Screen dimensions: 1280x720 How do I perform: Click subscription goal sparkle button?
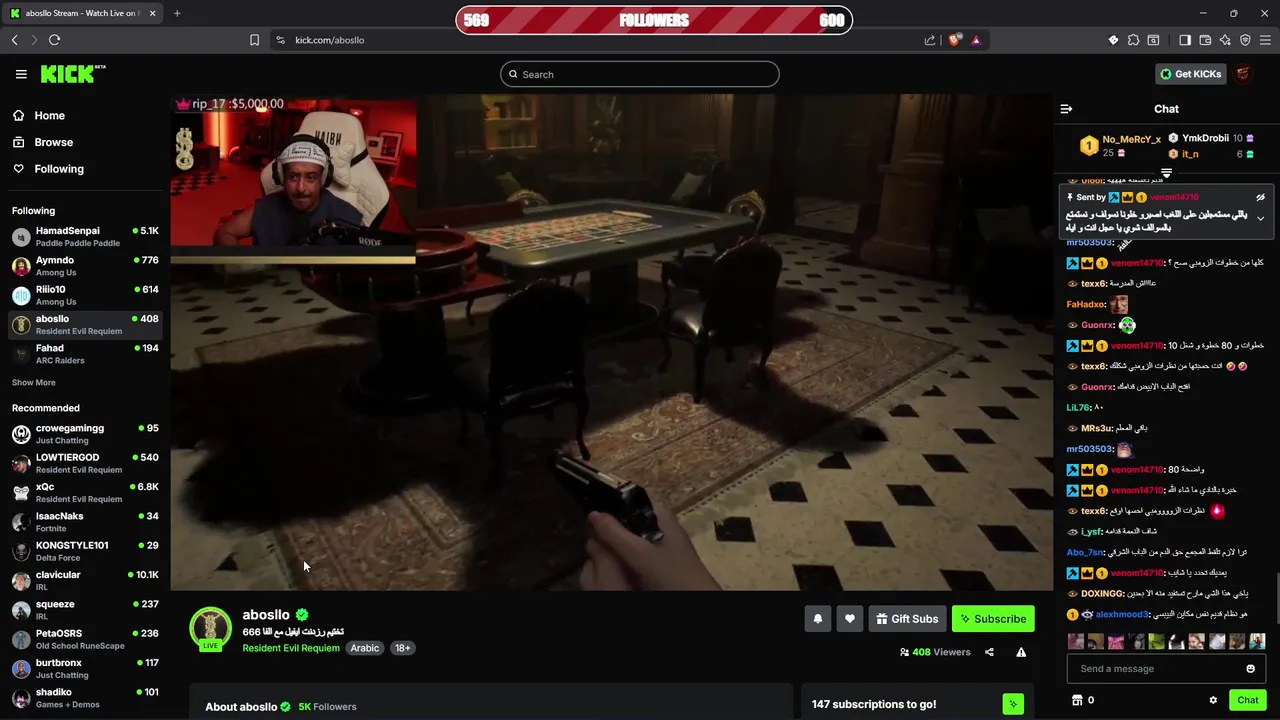(x=1013, y=704)
